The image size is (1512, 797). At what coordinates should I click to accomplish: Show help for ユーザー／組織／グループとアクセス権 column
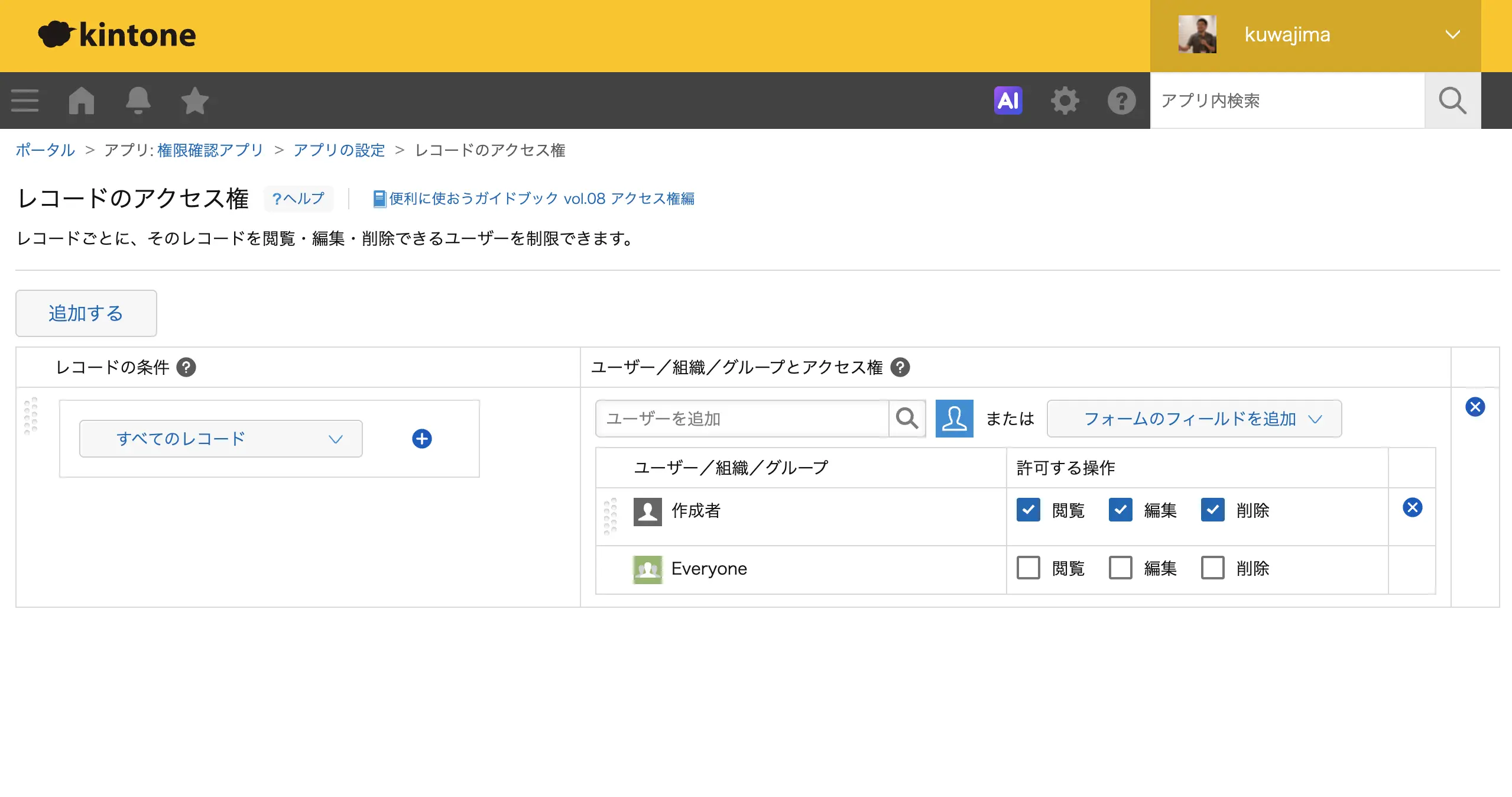point(900,367)
